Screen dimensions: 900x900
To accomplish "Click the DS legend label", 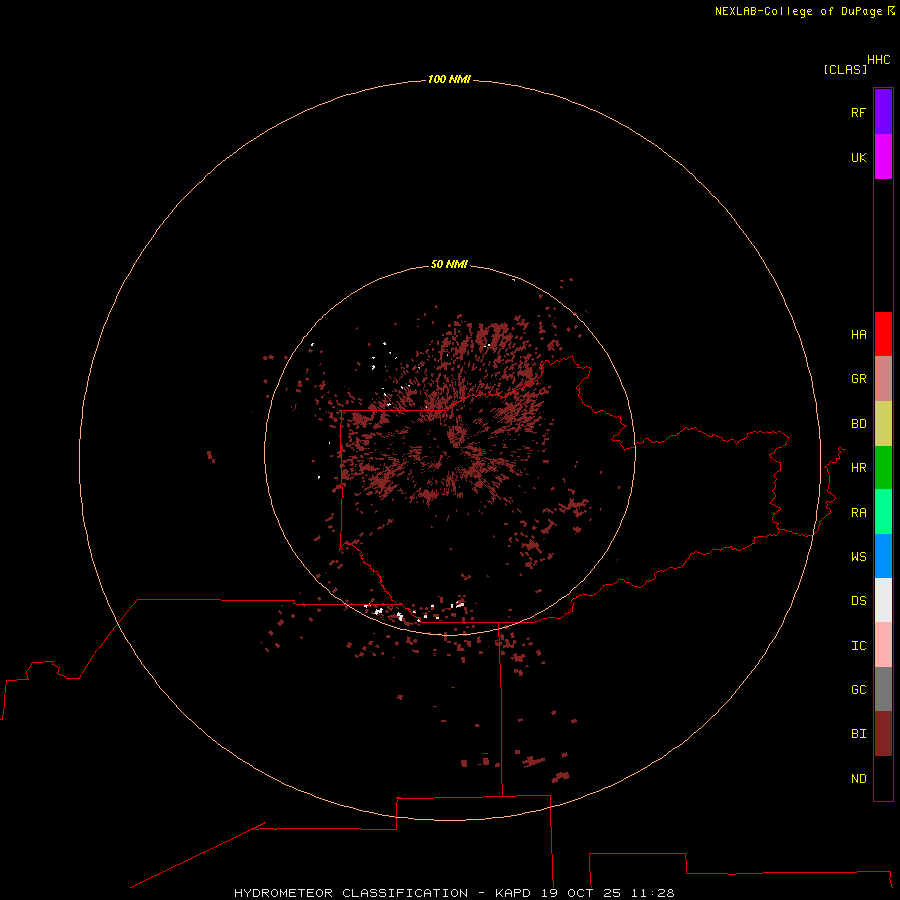I will pyautogui.click(x=858, y=601).
